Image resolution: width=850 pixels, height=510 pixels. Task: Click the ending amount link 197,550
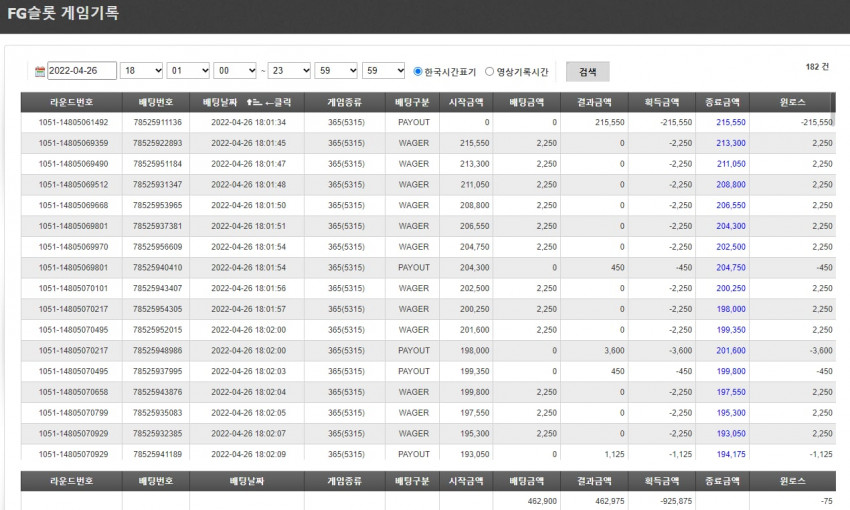point(731,392)
